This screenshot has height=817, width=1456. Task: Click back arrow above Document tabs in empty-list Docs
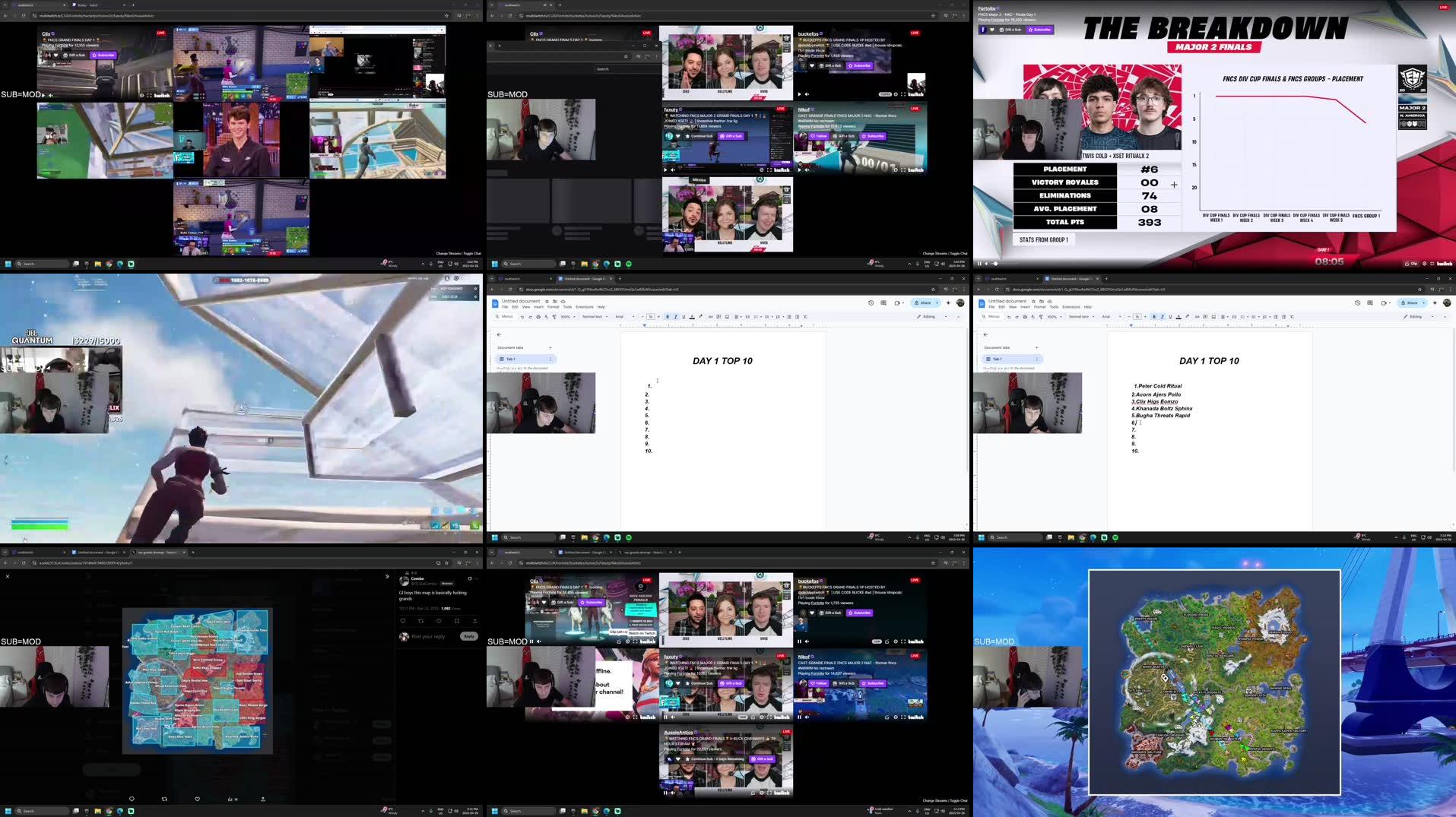click(499, 334)
